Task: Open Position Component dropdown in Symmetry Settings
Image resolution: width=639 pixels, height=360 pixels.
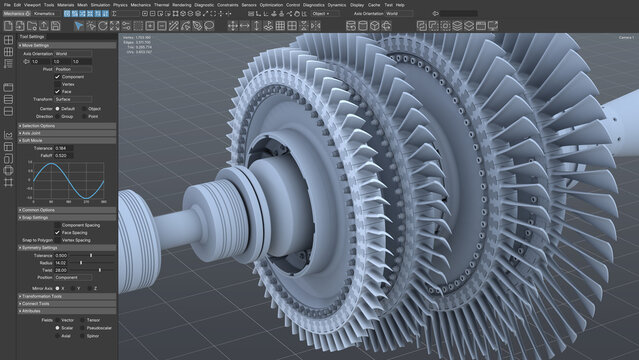Action: pos(73,278)
